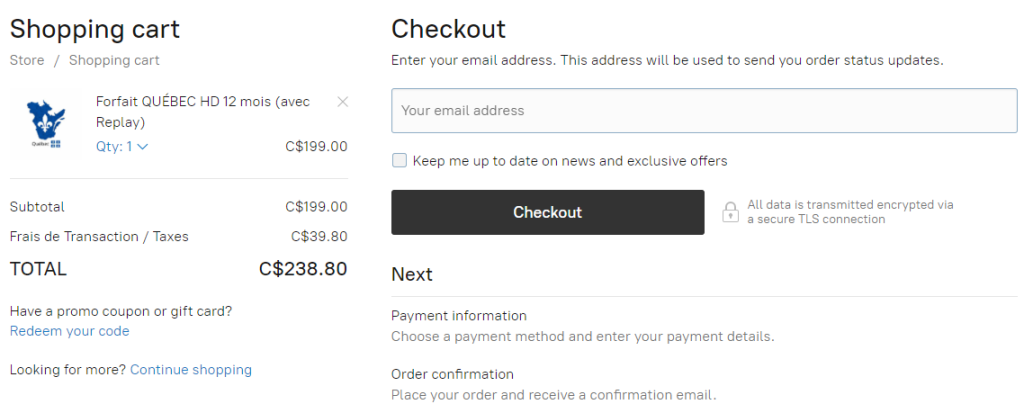Select the Order confirmation step

point(452,374)
